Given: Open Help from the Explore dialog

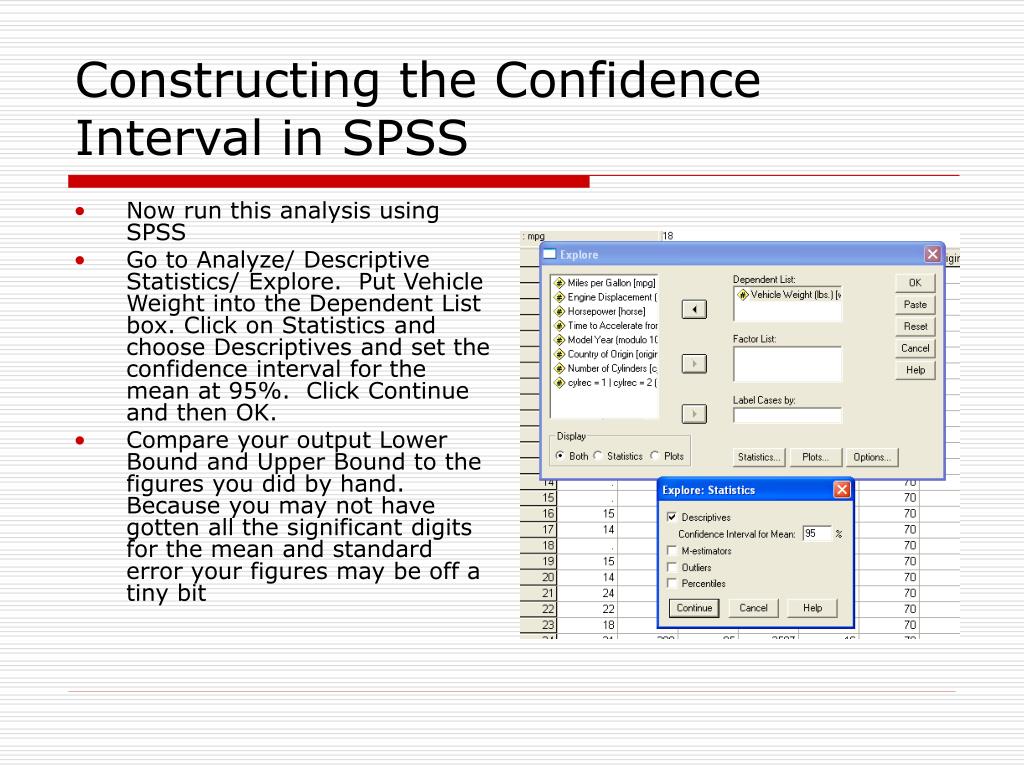Looking at the screenshot, I should coord(915,370).
